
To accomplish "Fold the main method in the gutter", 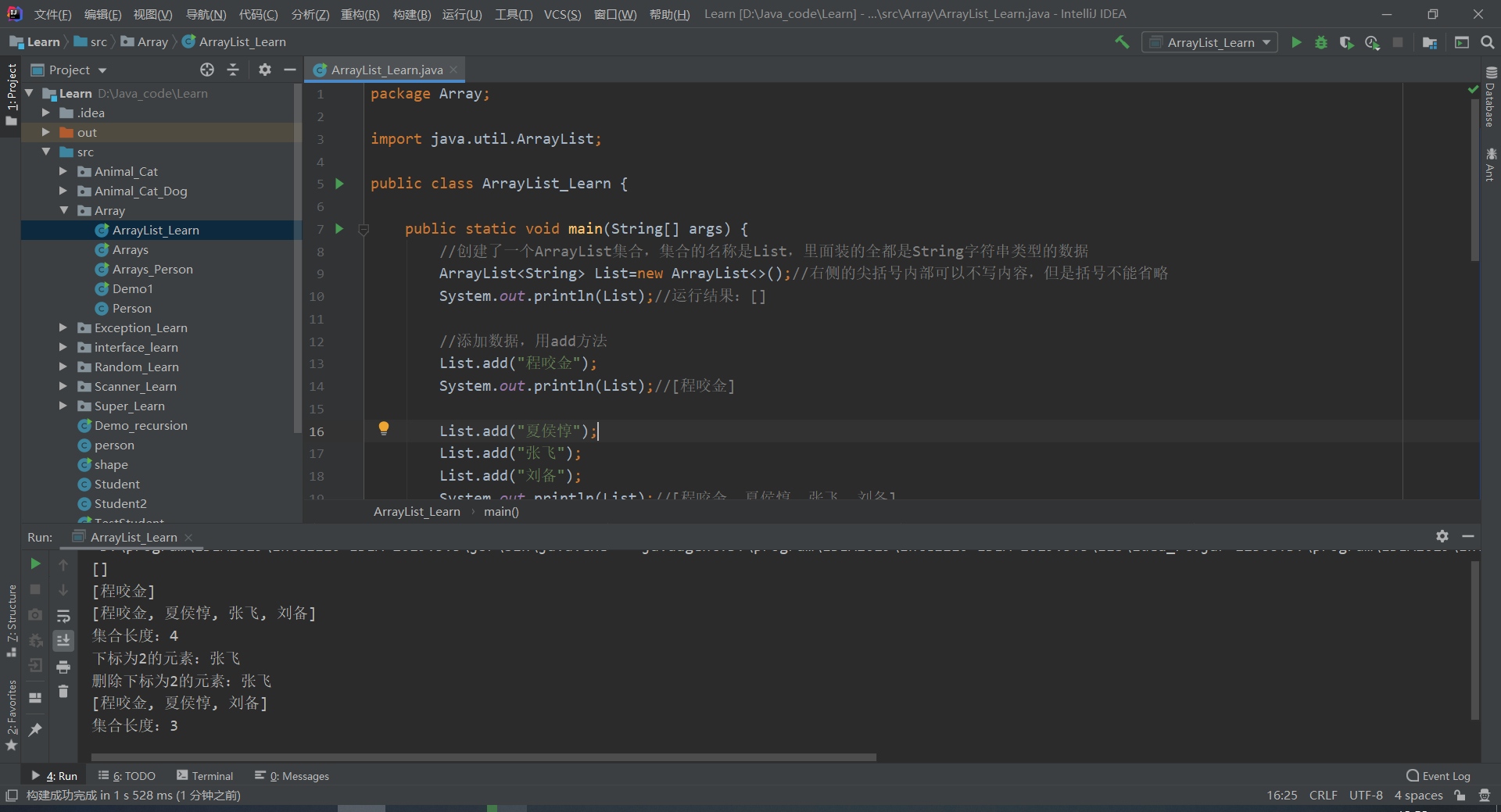I will [x=364, y=229].
